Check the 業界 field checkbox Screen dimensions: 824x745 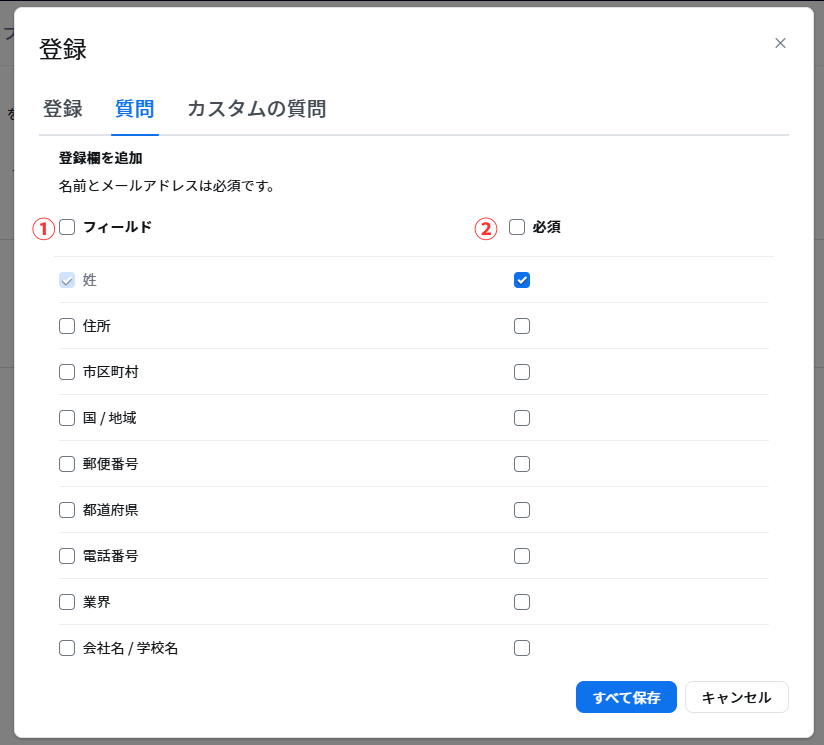point(67,602)
